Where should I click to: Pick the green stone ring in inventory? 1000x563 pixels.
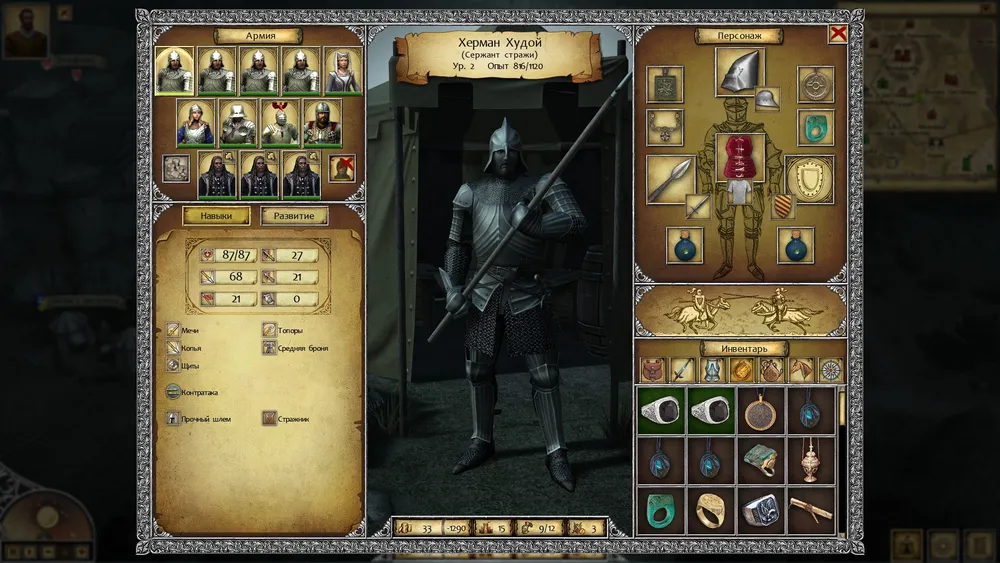pos(761,460)
